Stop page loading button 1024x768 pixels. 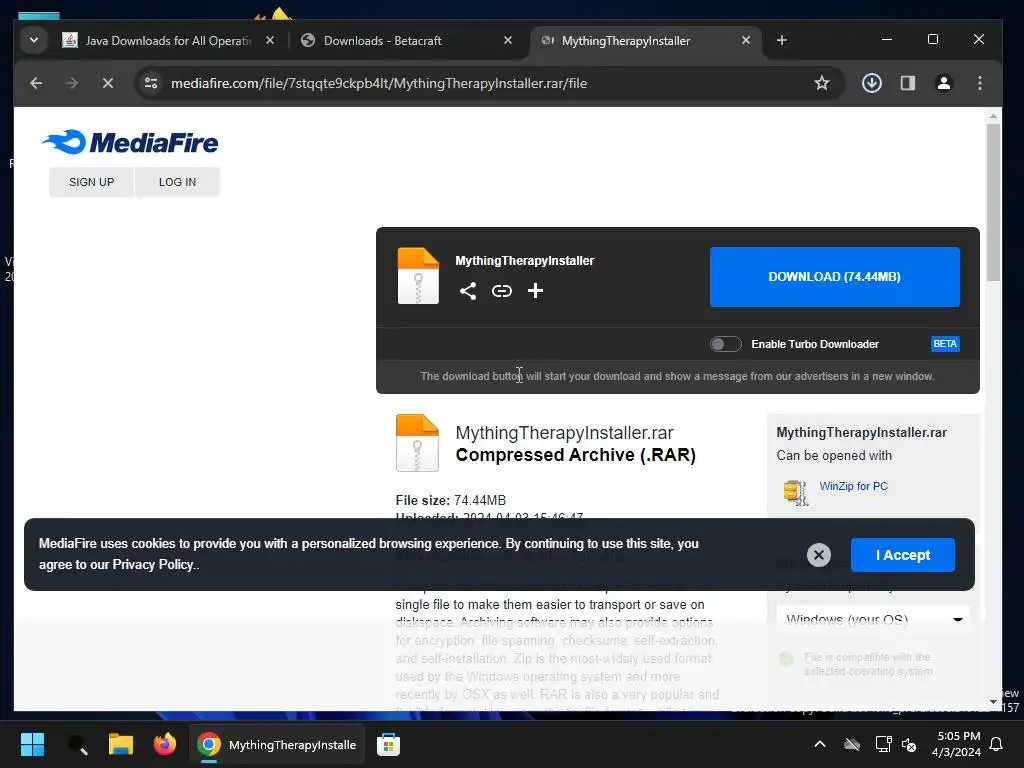tap(108, 83)
